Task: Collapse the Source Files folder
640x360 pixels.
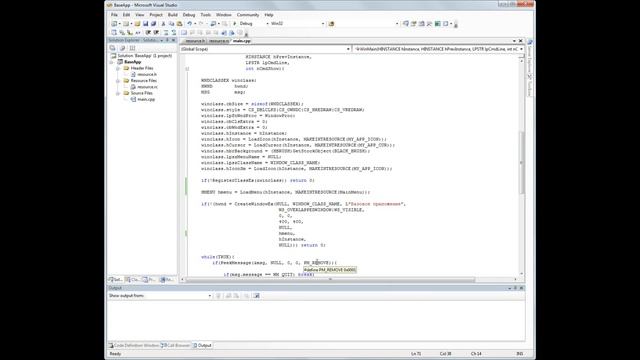Action: (118, 93)
